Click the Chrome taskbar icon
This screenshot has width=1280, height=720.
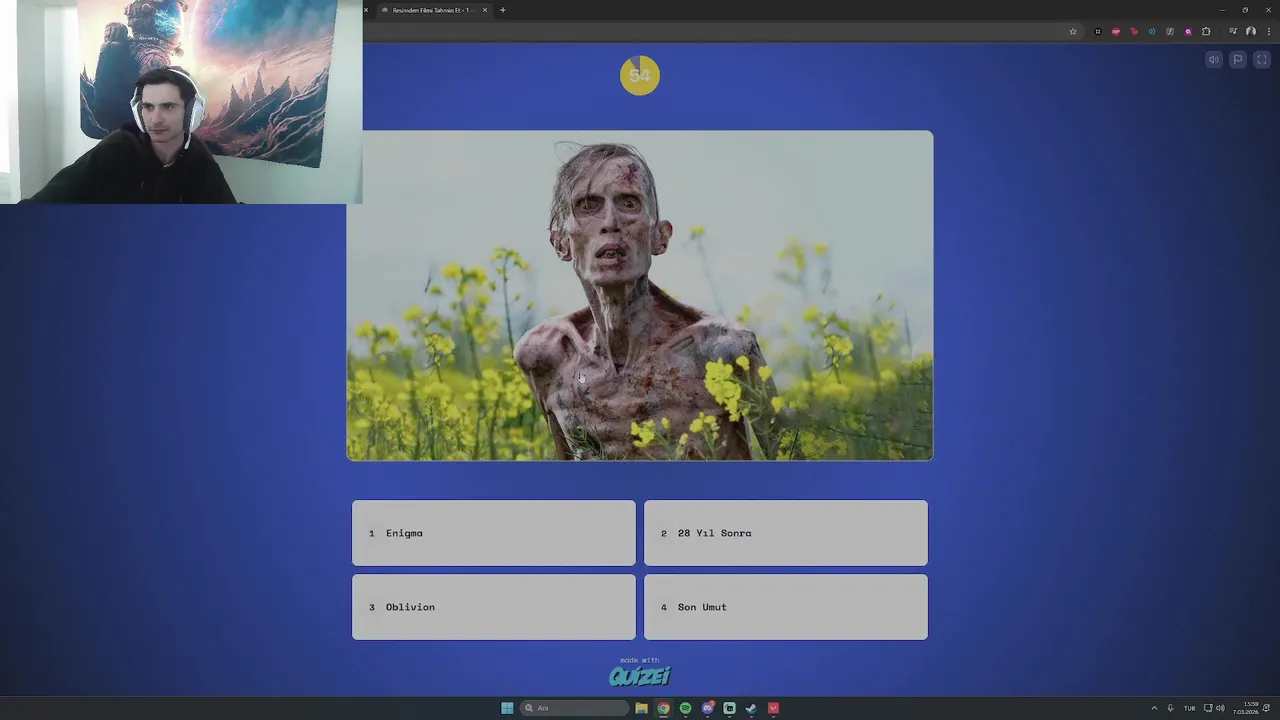point(663,708)
